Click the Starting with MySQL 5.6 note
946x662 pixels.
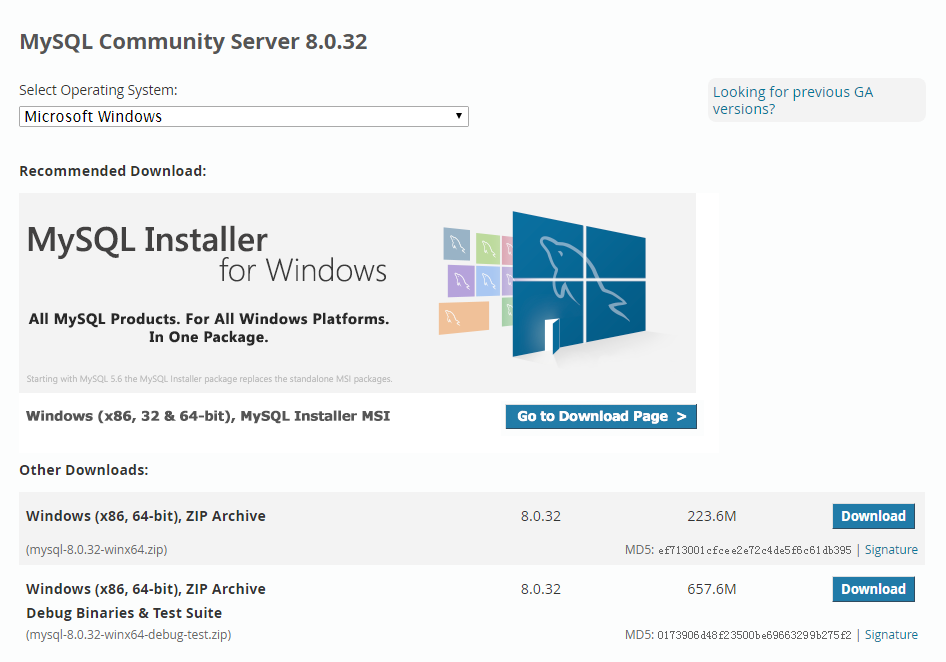(209, 379)
